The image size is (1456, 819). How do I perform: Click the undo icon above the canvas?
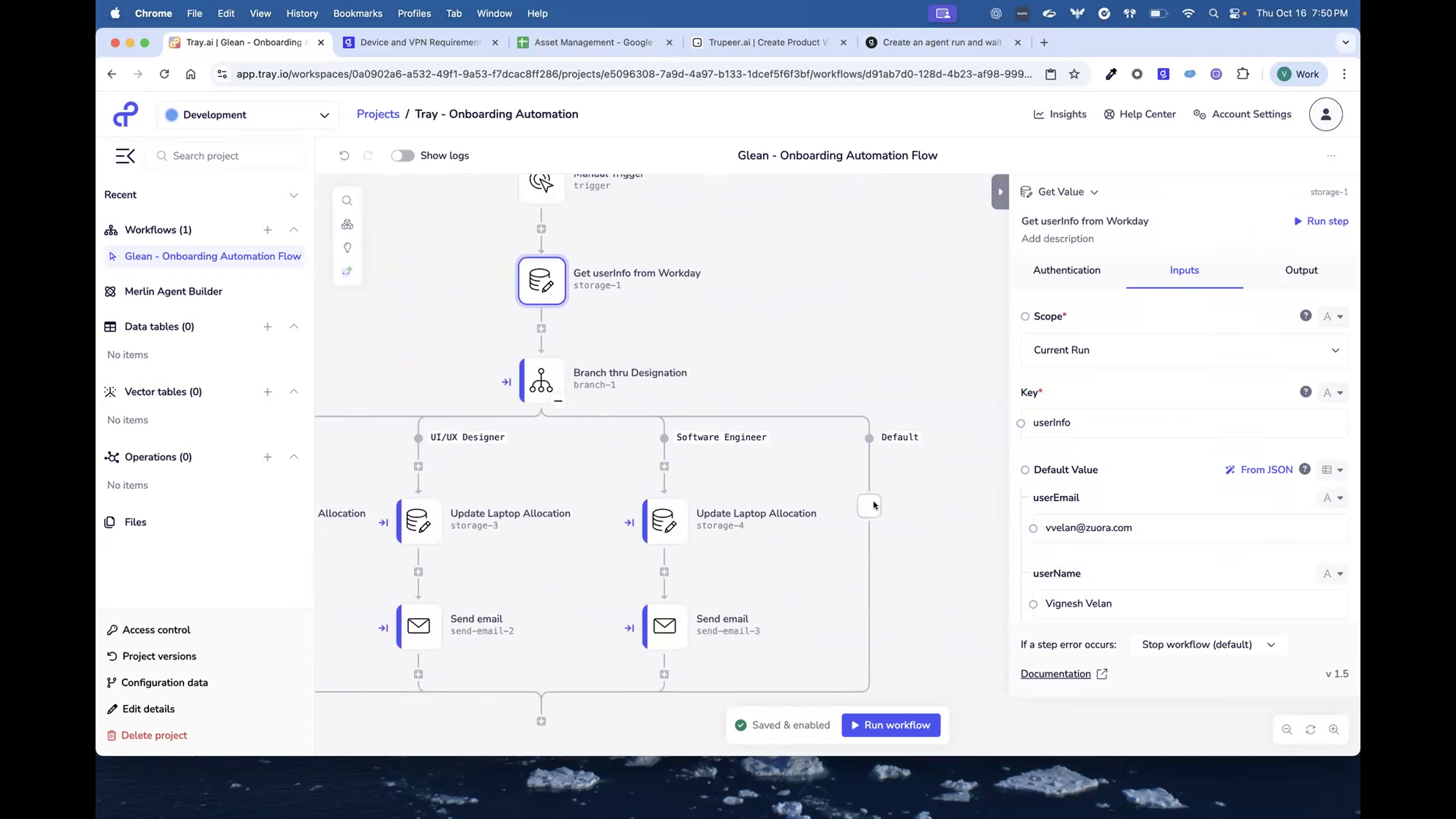click(x=344, y=155)
